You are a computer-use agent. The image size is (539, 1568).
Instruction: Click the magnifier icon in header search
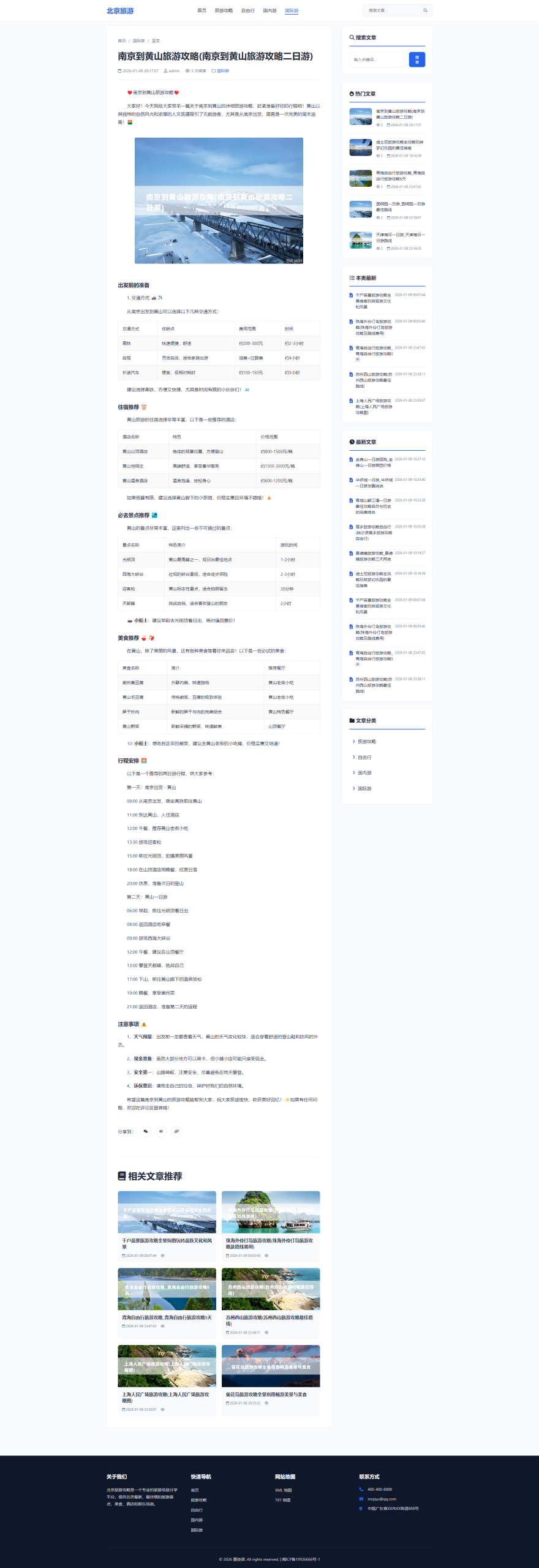point(425,10)
